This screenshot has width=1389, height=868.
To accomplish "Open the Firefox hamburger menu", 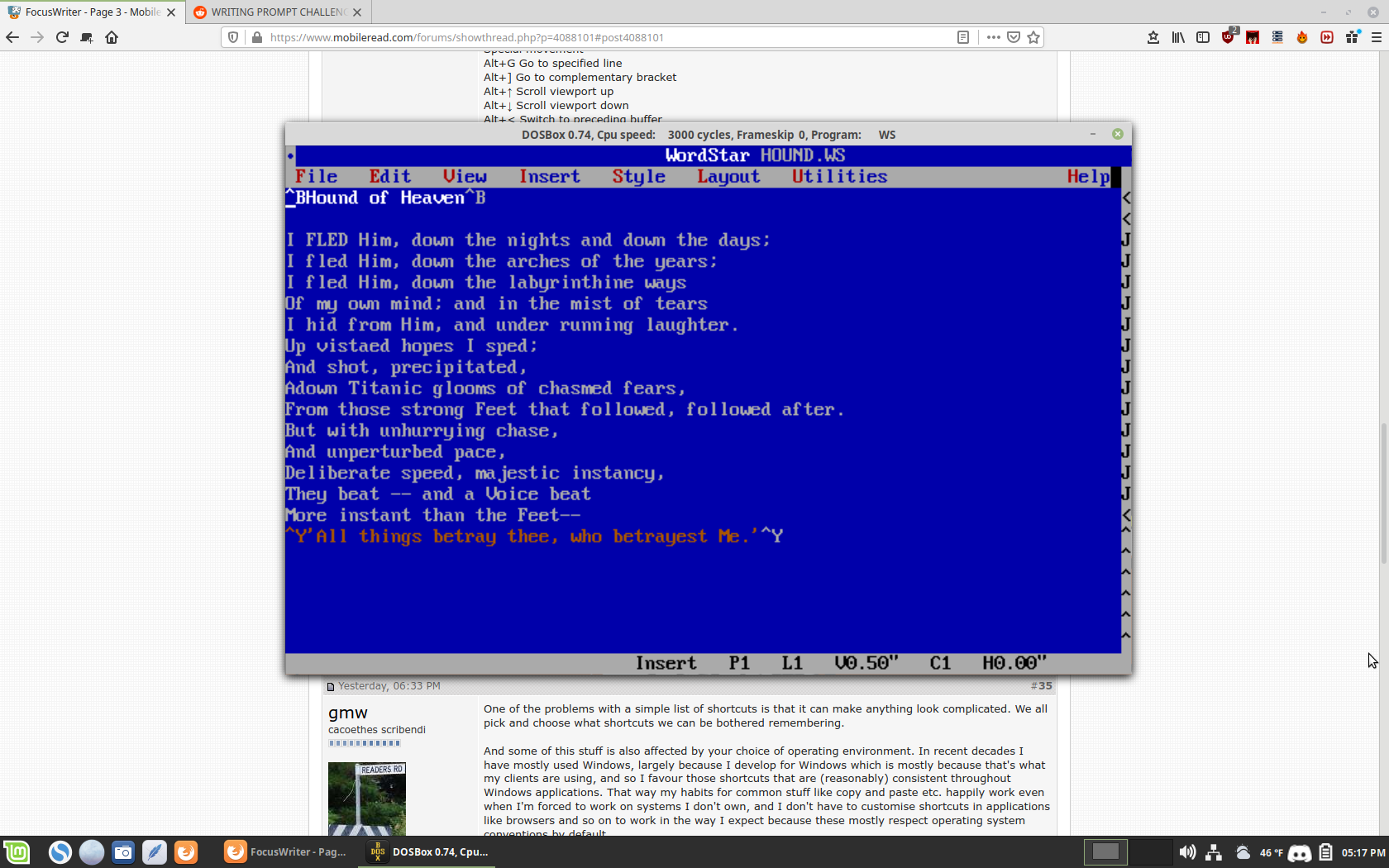I will click(x=1377, y=37).
